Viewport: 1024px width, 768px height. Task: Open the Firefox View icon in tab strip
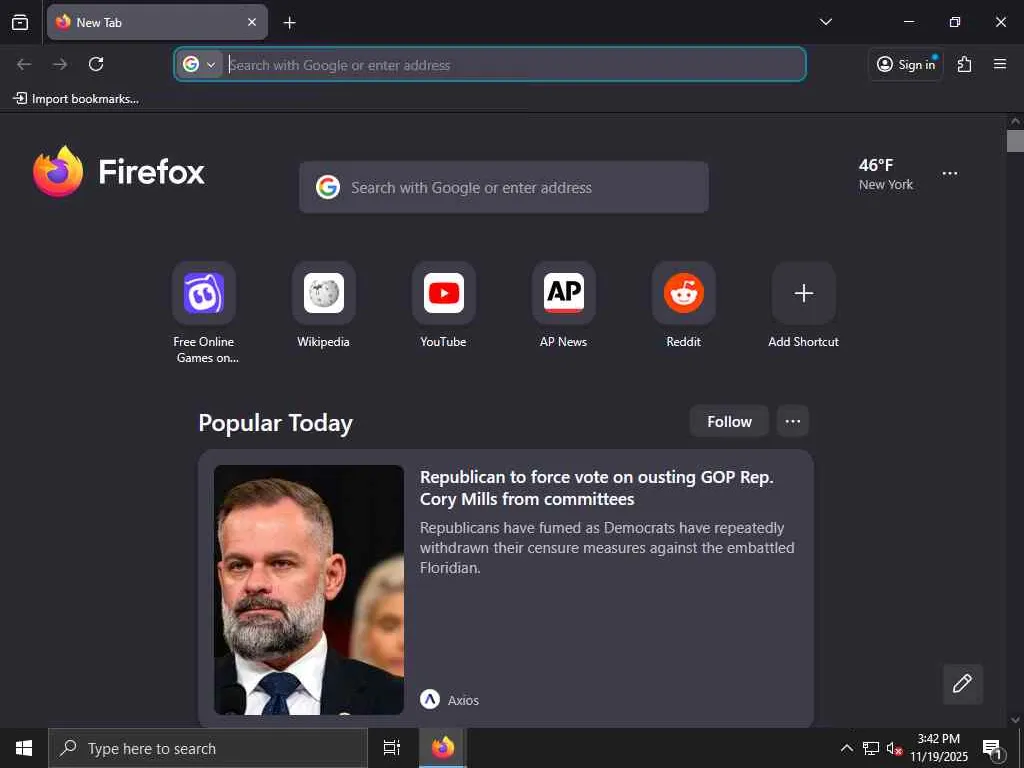(x=20, y=22)
